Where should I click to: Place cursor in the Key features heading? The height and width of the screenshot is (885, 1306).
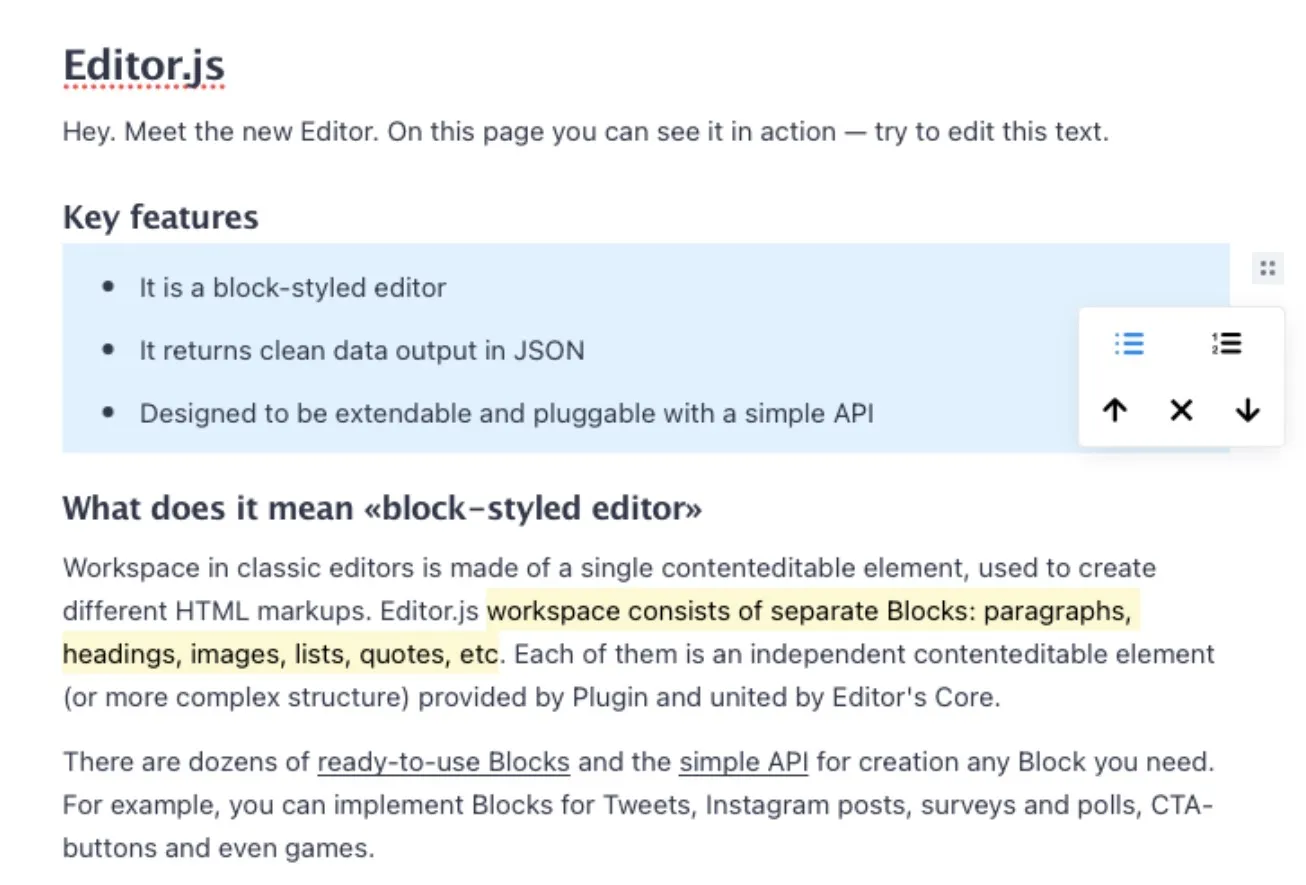click(x=161, y=217)
